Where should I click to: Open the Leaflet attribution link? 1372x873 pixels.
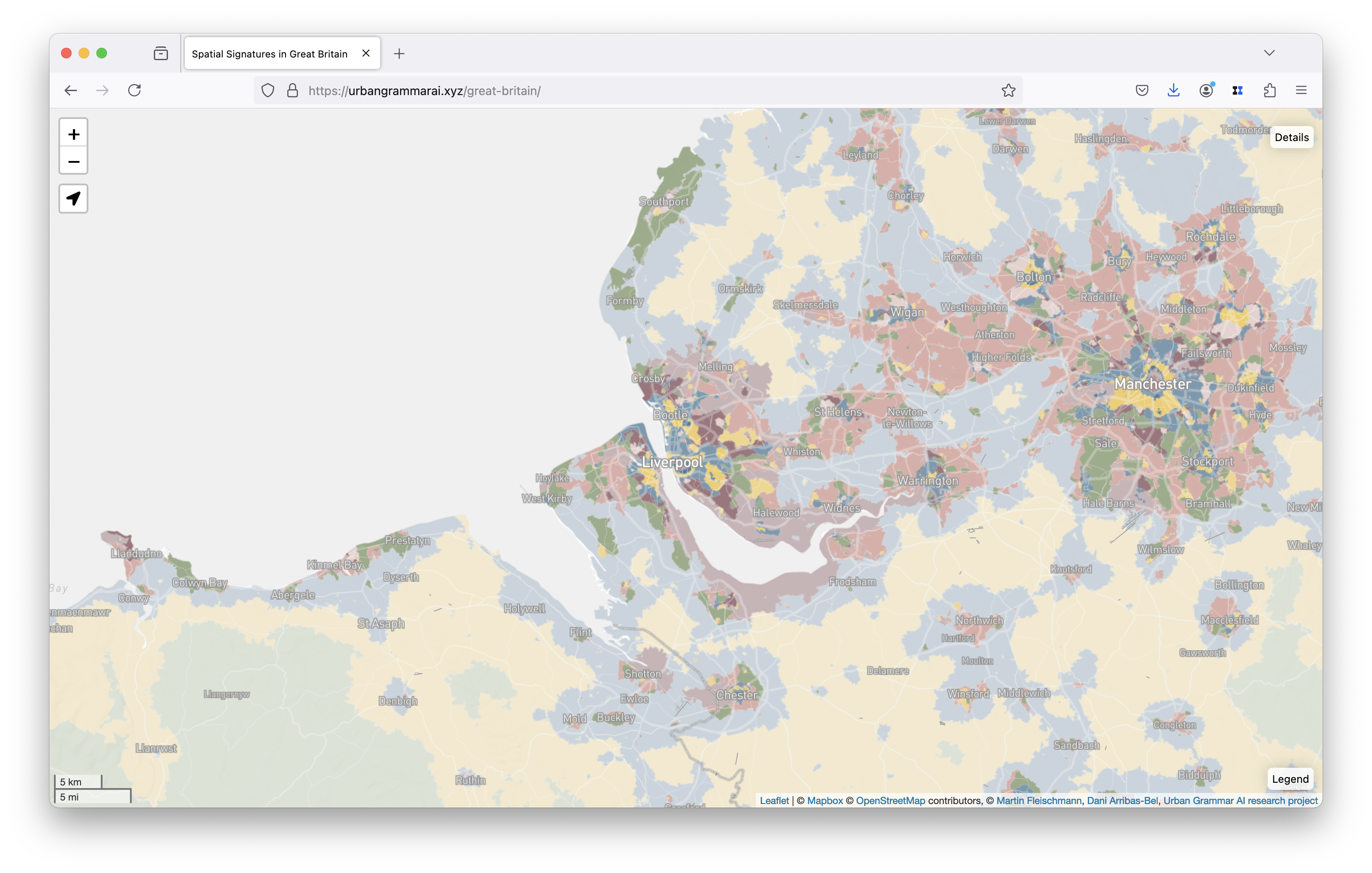click(x=774, y=800)
